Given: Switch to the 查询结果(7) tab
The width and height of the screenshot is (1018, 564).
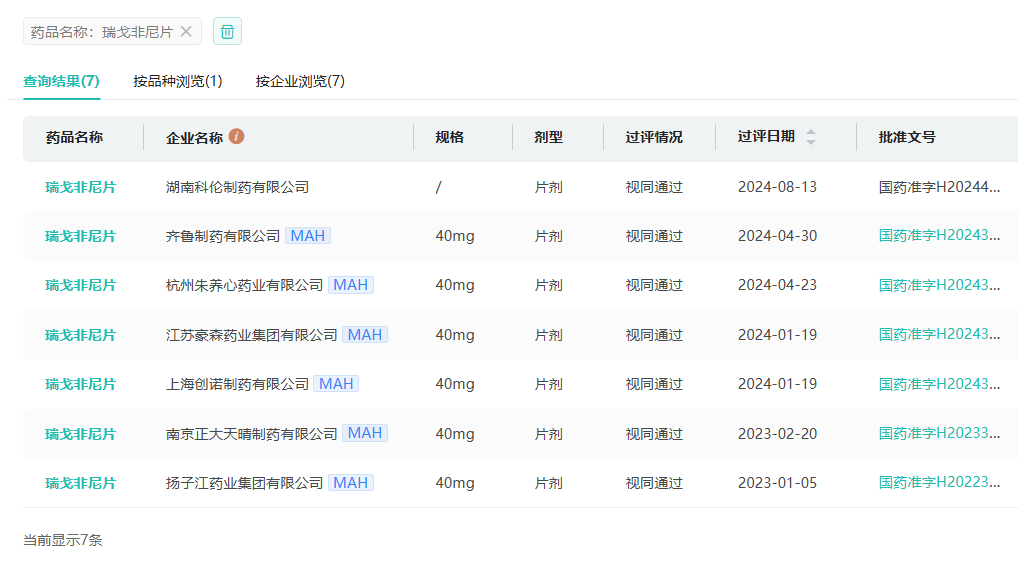Looking at the screenshot, I should coord(61,81).
